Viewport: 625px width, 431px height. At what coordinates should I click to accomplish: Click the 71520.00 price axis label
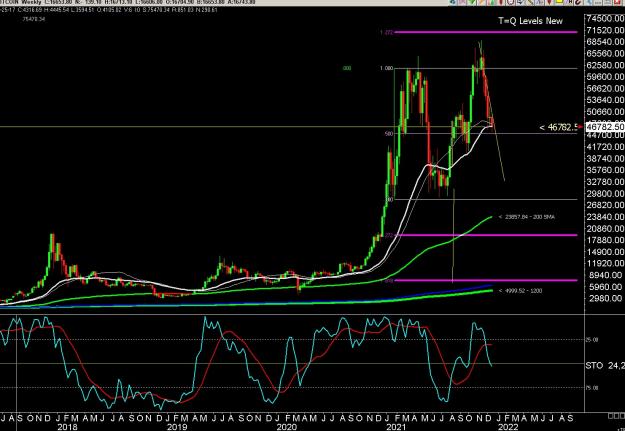coord(605,30)
